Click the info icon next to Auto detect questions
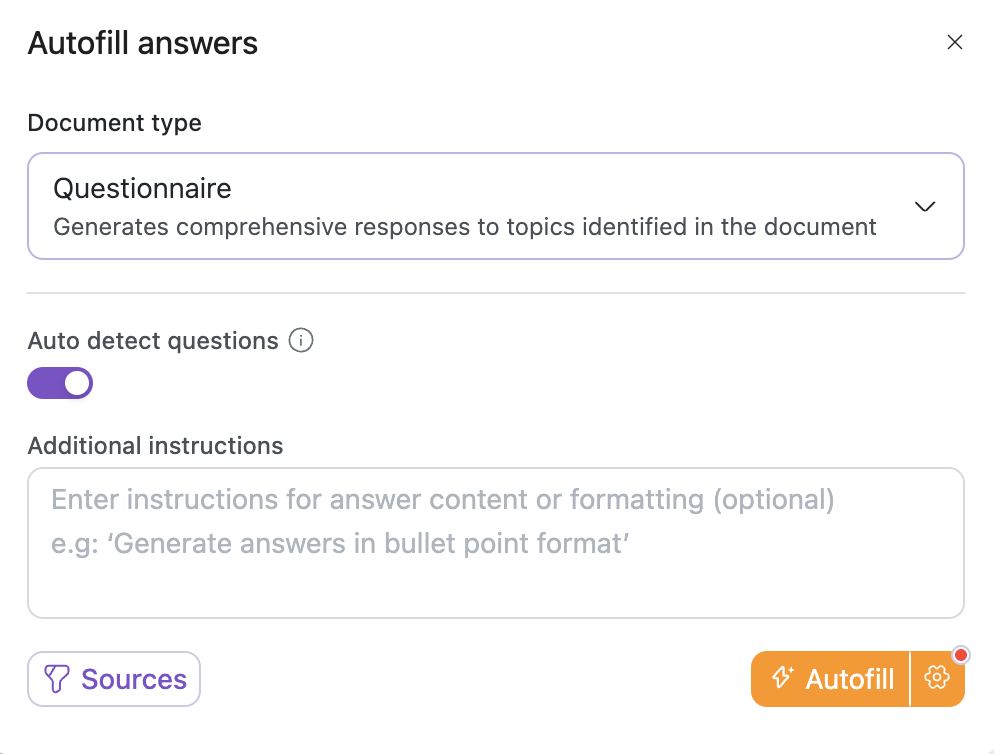 click(300, 341)
